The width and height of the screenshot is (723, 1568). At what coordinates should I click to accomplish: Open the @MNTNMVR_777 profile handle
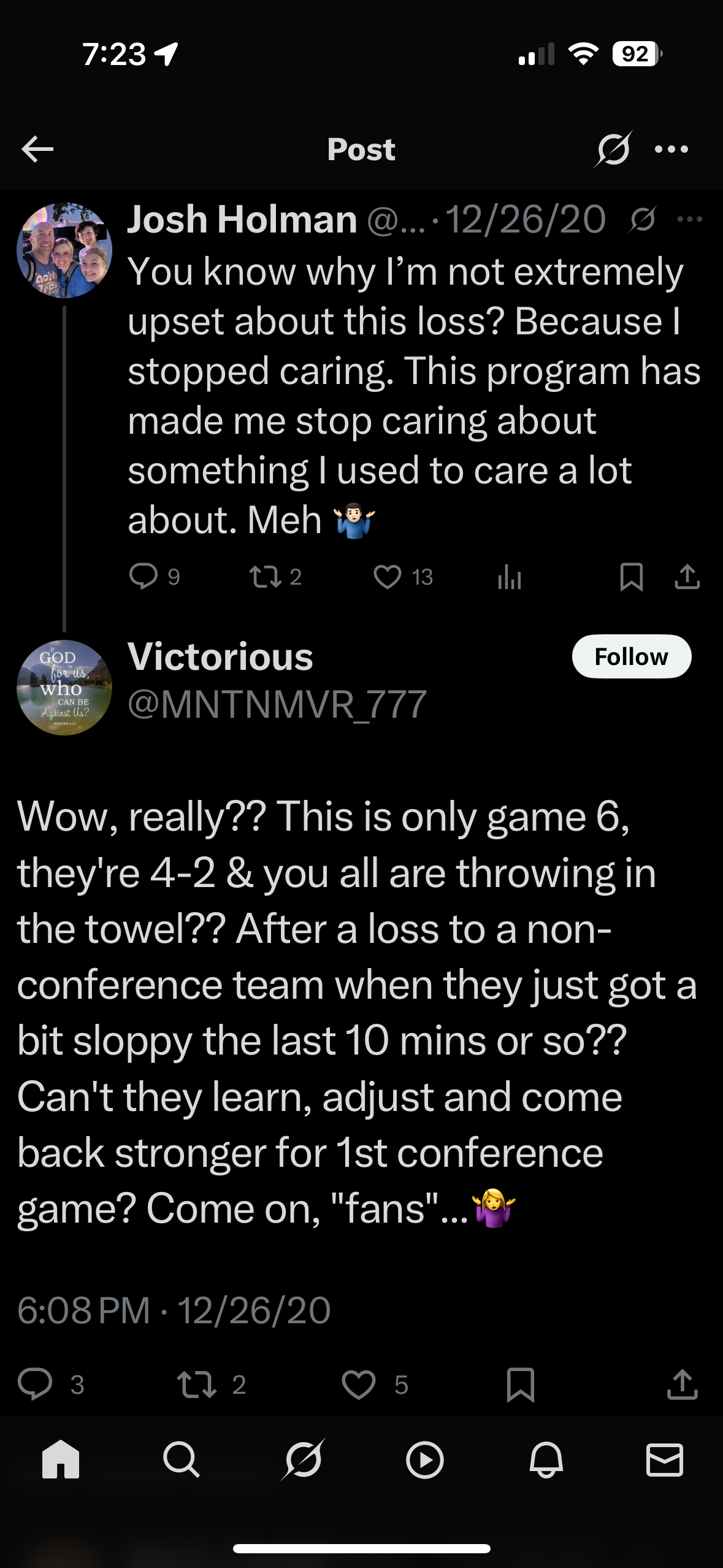click(x=277, y=704)
